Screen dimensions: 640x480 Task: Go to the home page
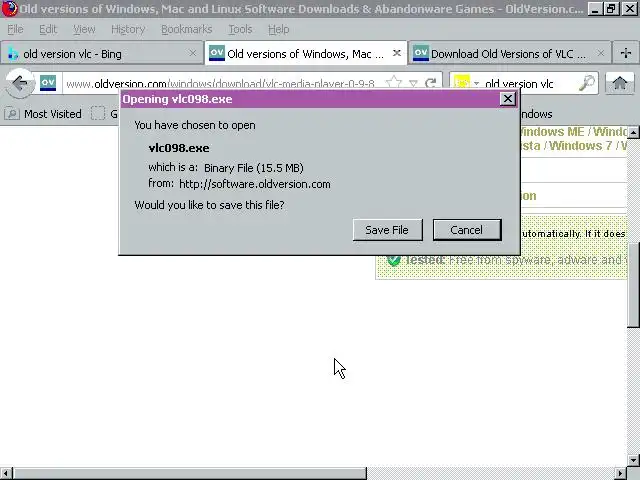620,83
